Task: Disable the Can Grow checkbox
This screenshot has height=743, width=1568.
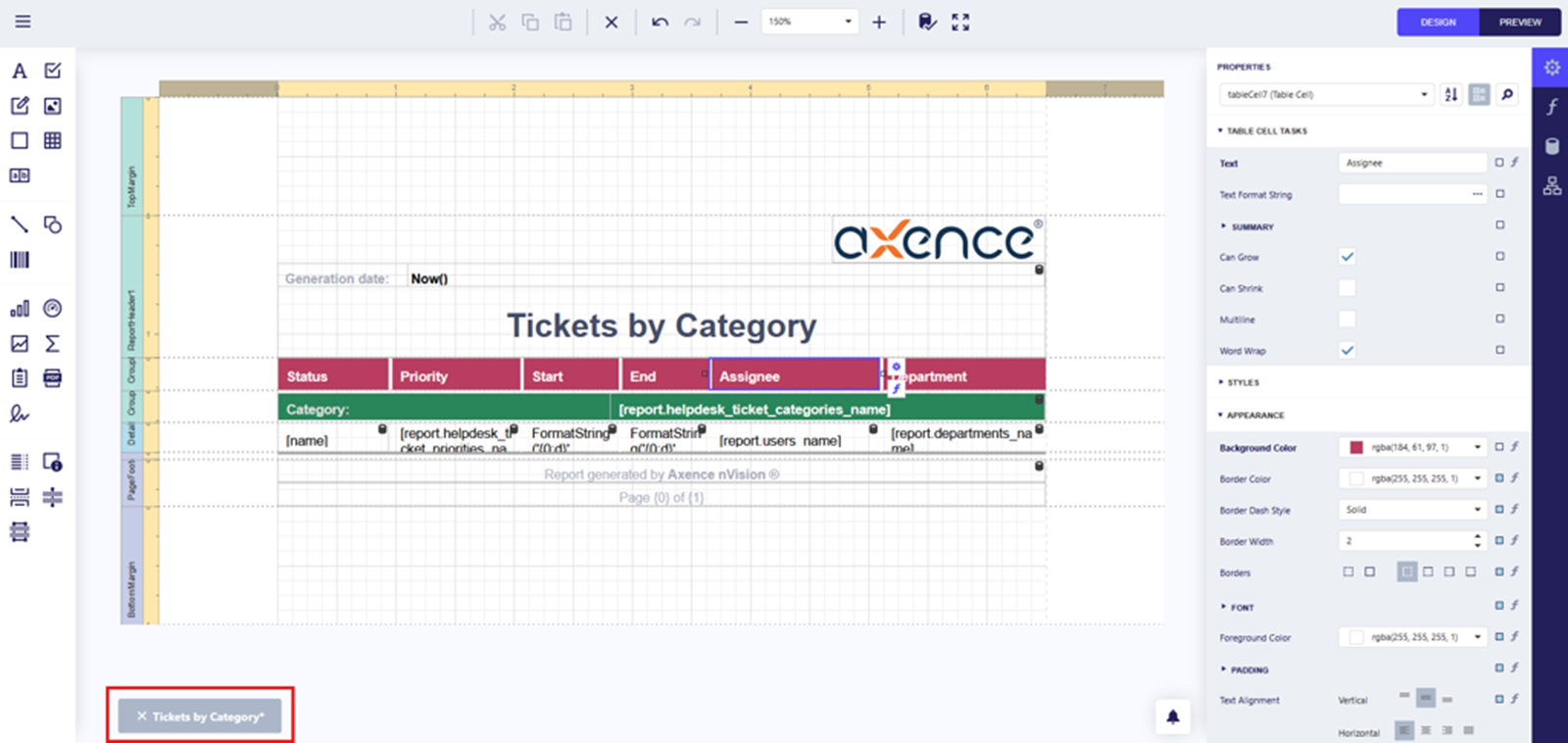Action: point(1347,257)
